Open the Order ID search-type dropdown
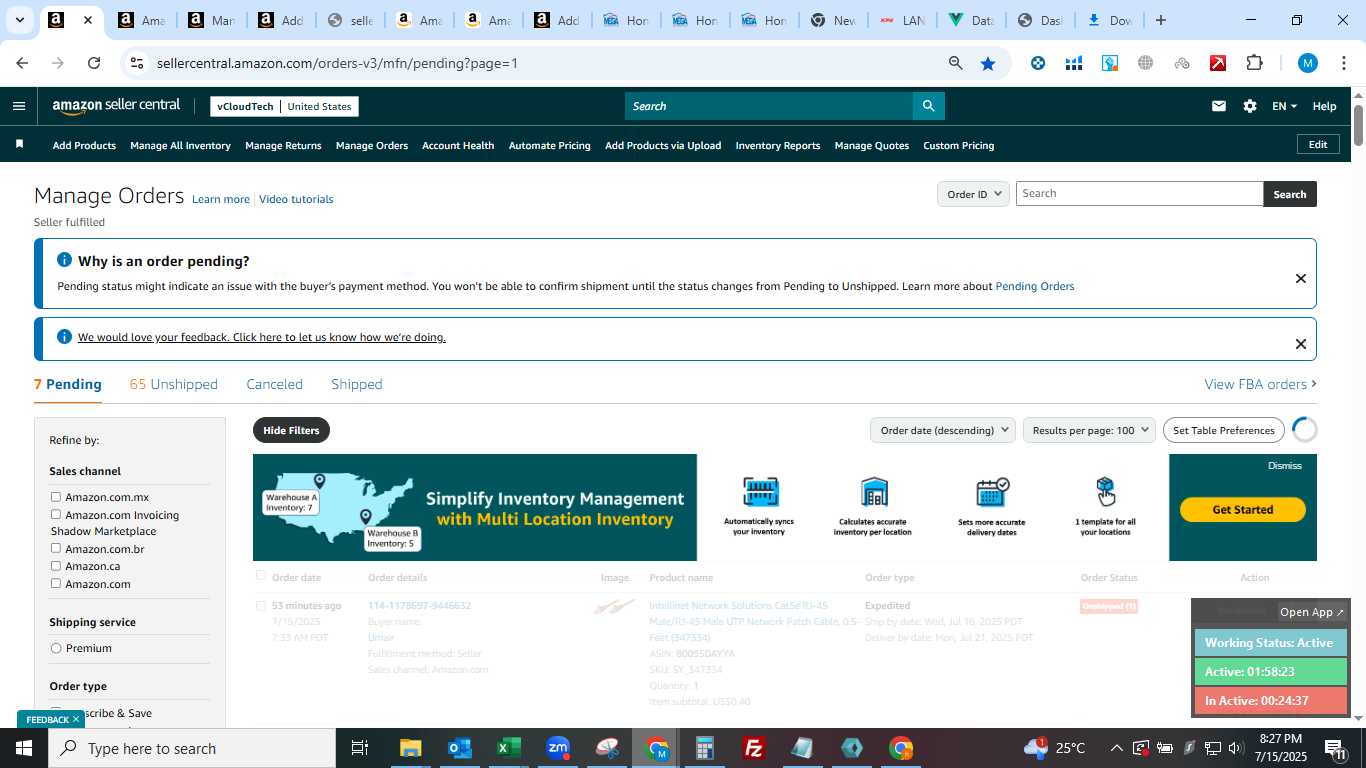Image resolution: width=1366 pixels, height=768 pixels. click(972, 194)
